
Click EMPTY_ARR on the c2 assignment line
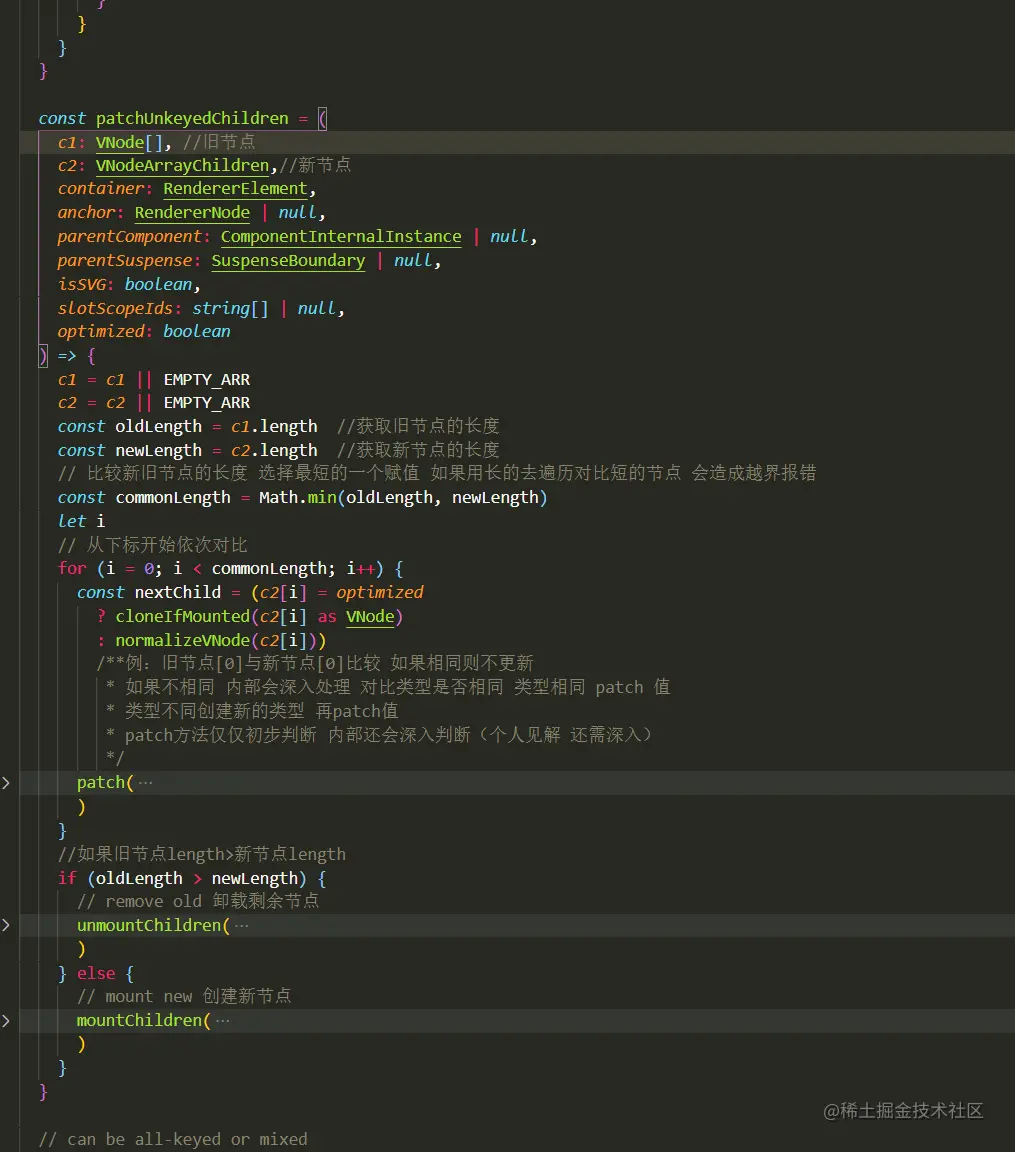coord(206,403)
